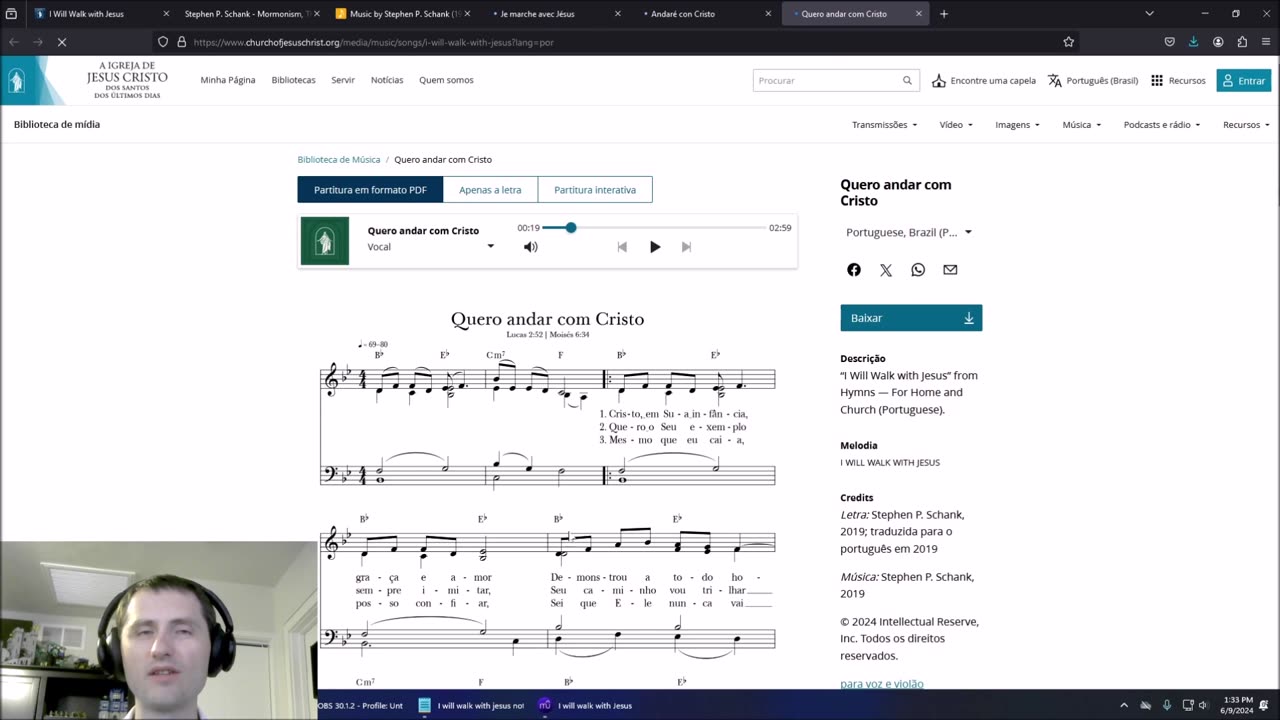Open Notícias menu item
The width and height of the screenshot is (1280, 720).
[387, 80]
